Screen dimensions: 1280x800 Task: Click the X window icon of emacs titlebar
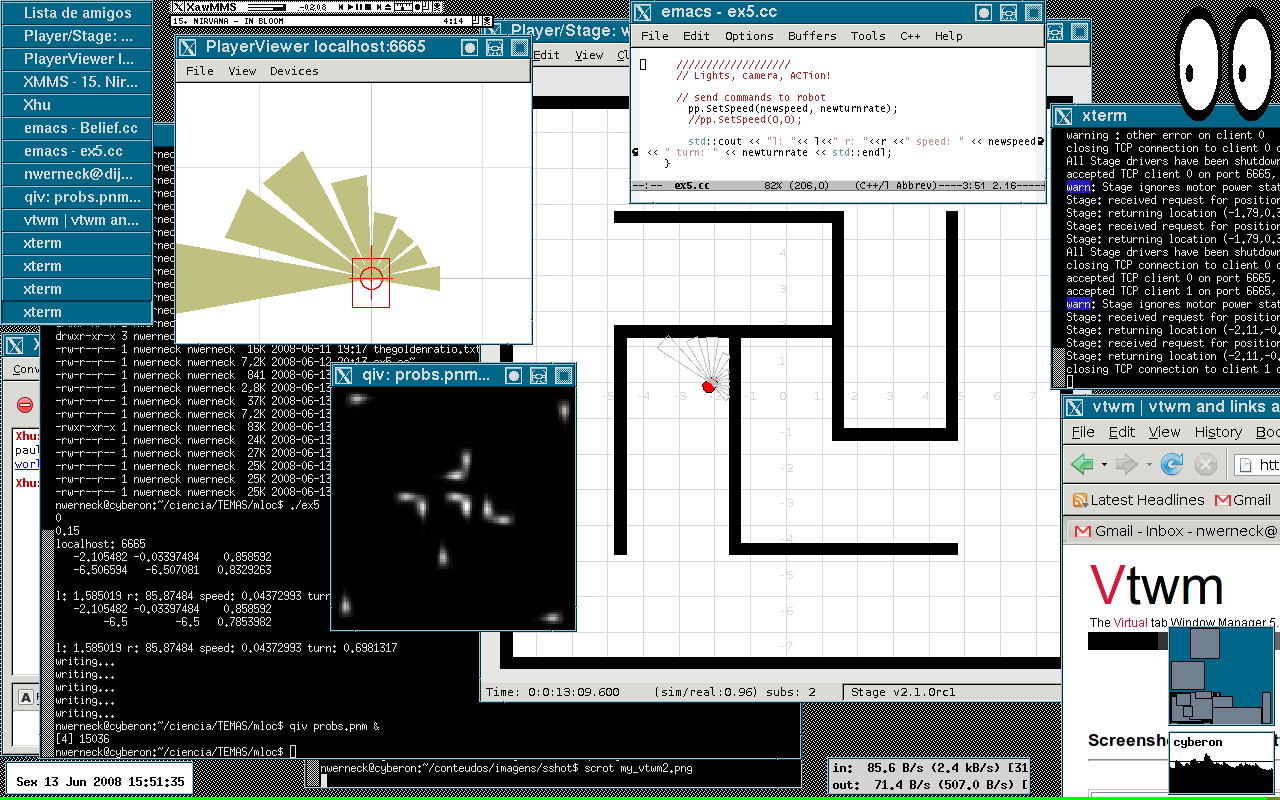point(644,12)
